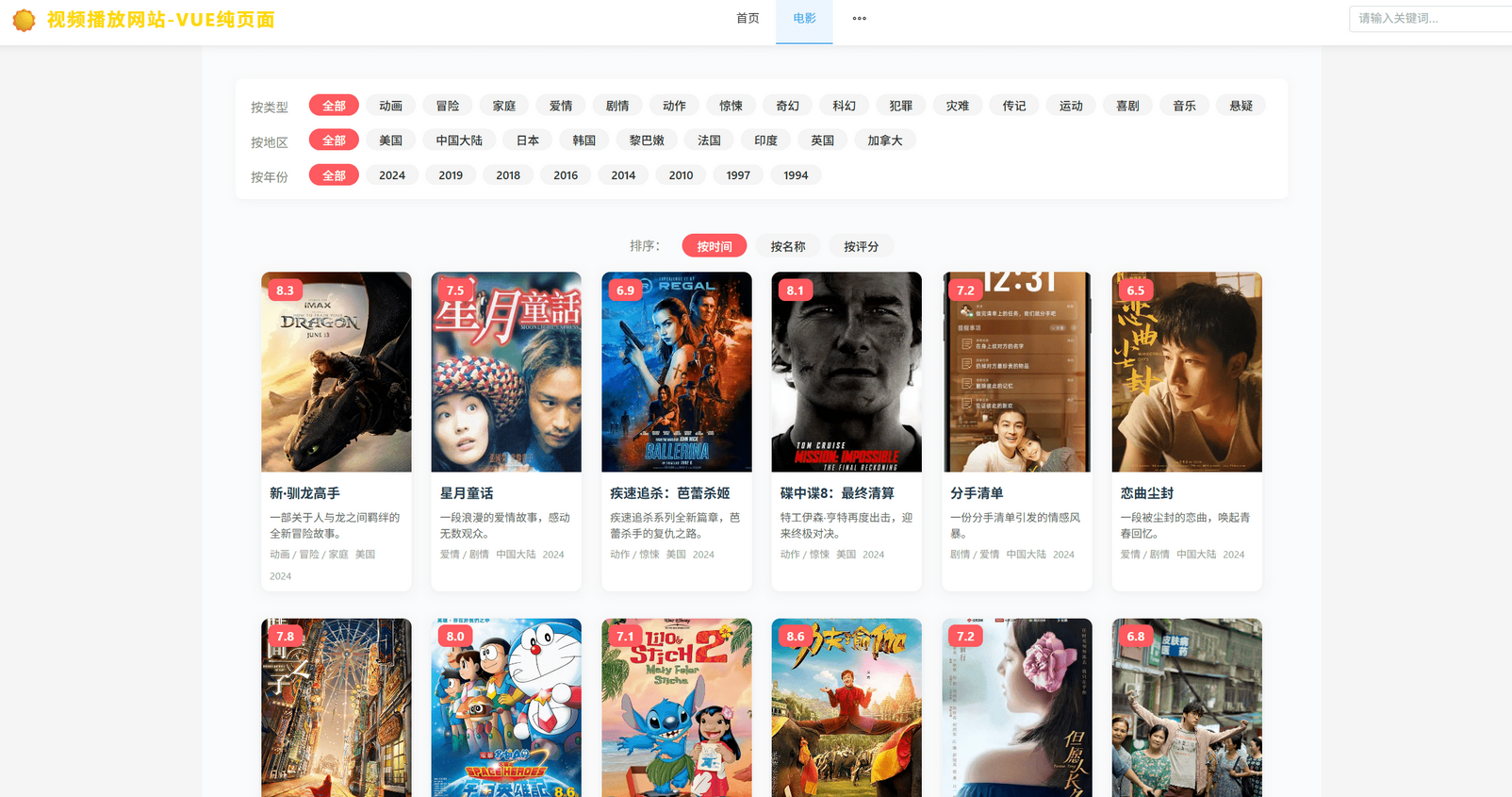Click the title 恋曲尘封

(x=1147, y=493)
